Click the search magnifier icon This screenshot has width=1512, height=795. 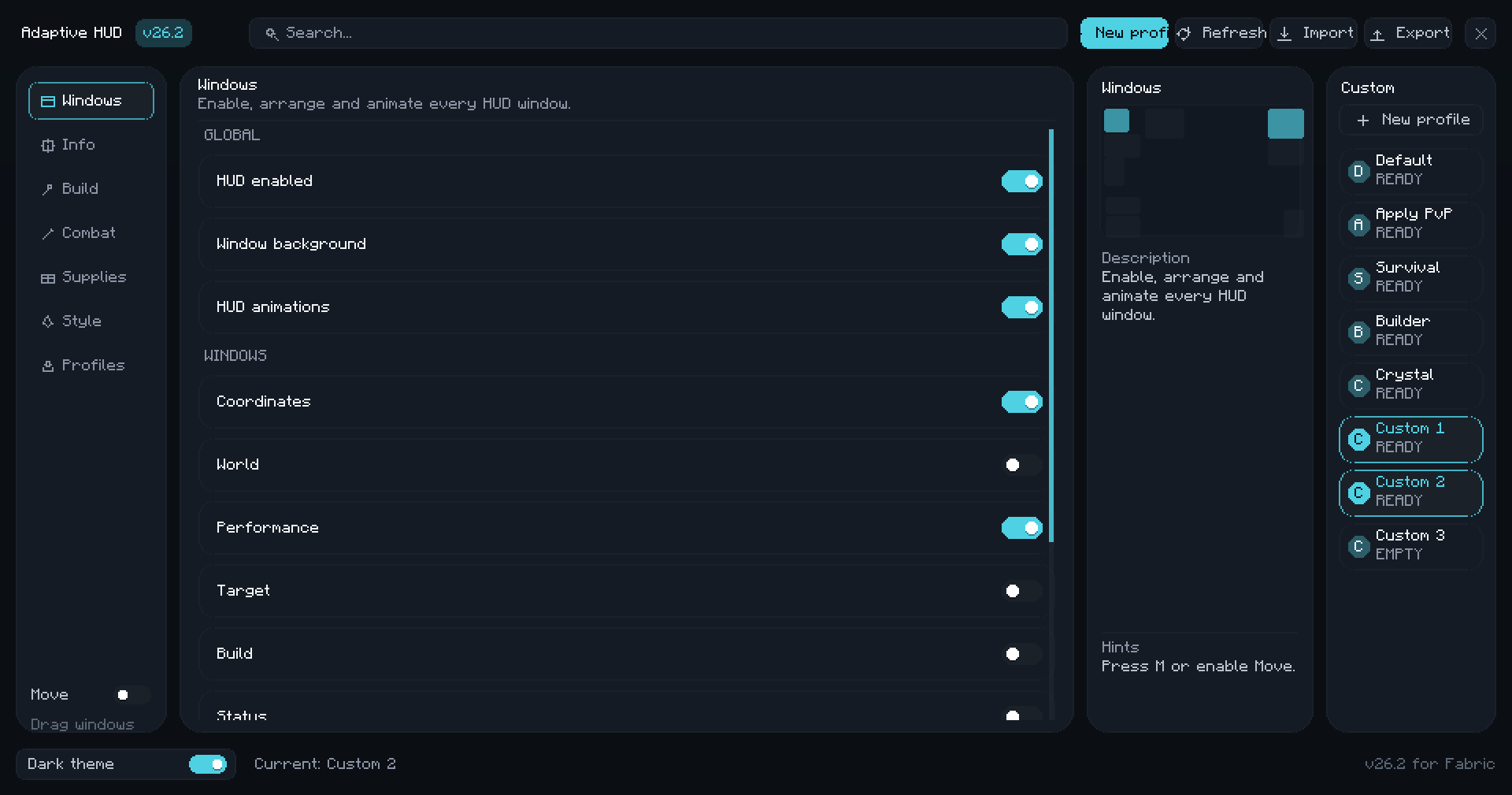pyautogui.click(x=272, y=34)
